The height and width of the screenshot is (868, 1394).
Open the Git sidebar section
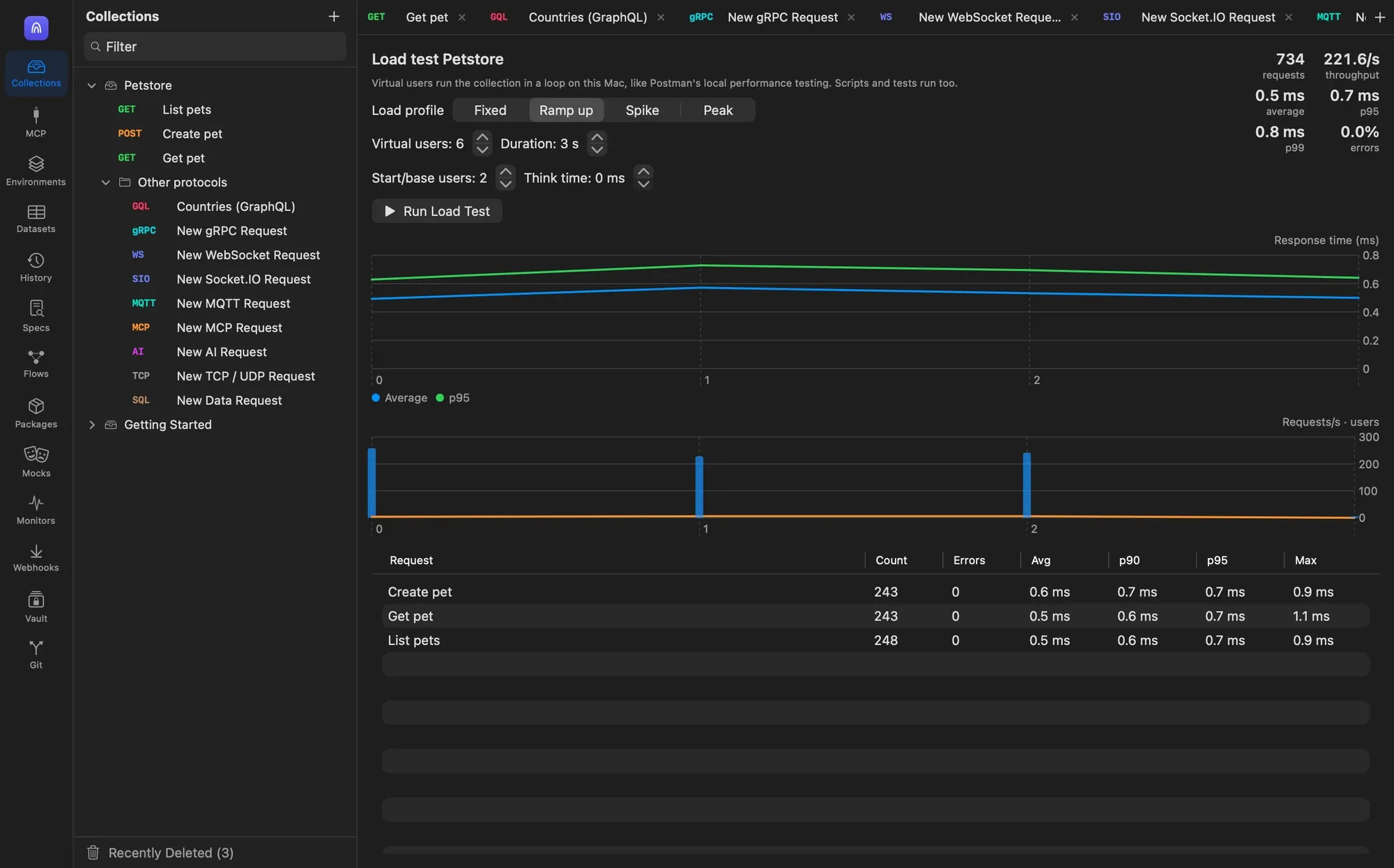36,655
